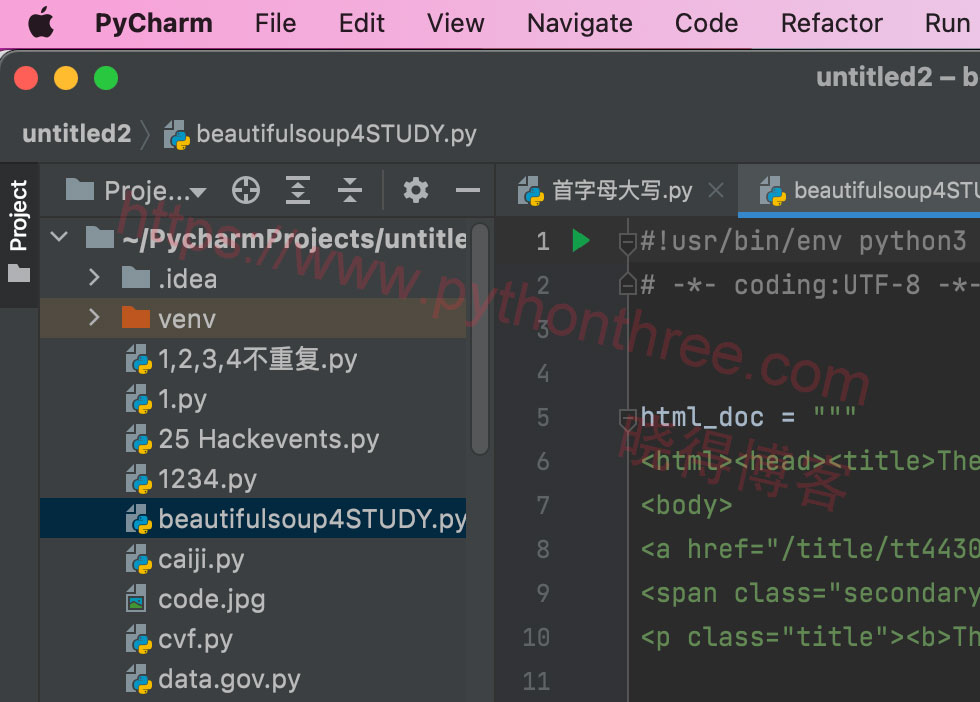This screenshot has width=980, height=702.
Task: Switch to the 首字母大写.py editor tab
Action: click(x=616, y=191)
